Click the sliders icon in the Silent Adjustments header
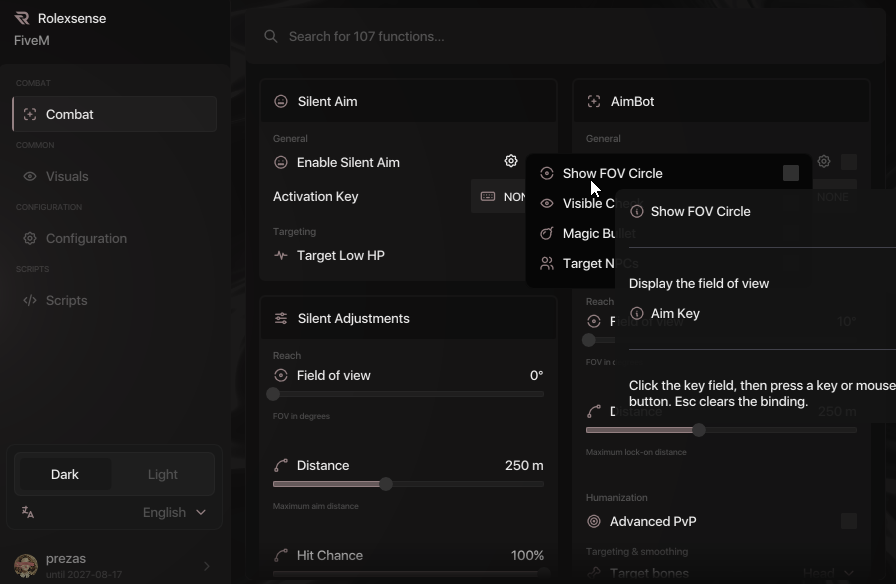The height and width of the screenshot is (584, 896). [x=281, y=318]
